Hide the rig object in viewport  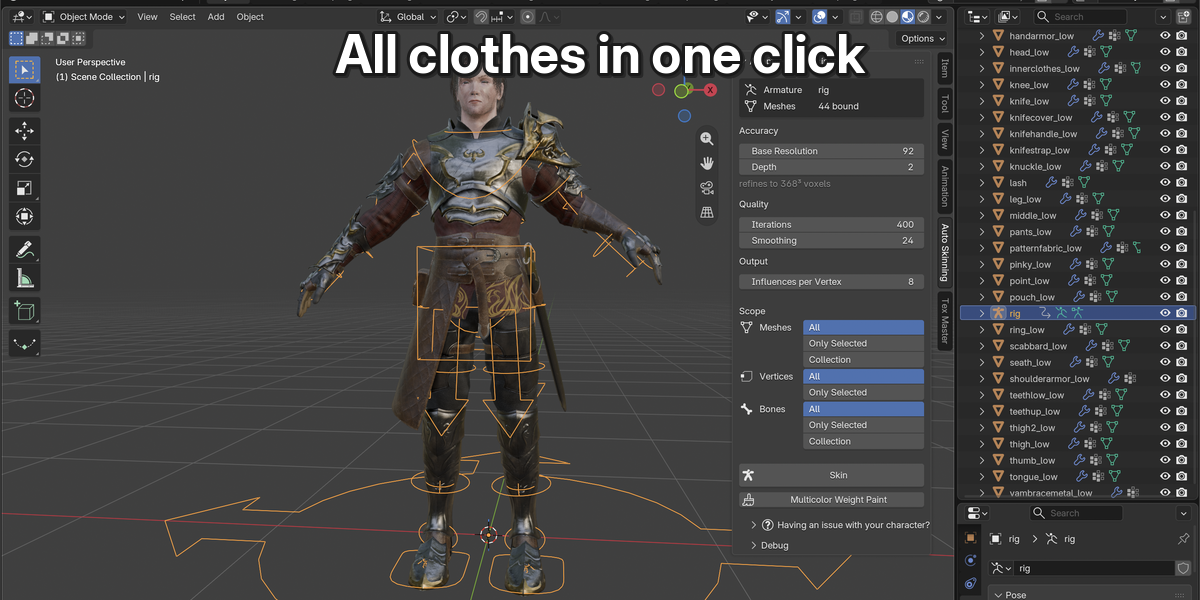pos(1165,313)
